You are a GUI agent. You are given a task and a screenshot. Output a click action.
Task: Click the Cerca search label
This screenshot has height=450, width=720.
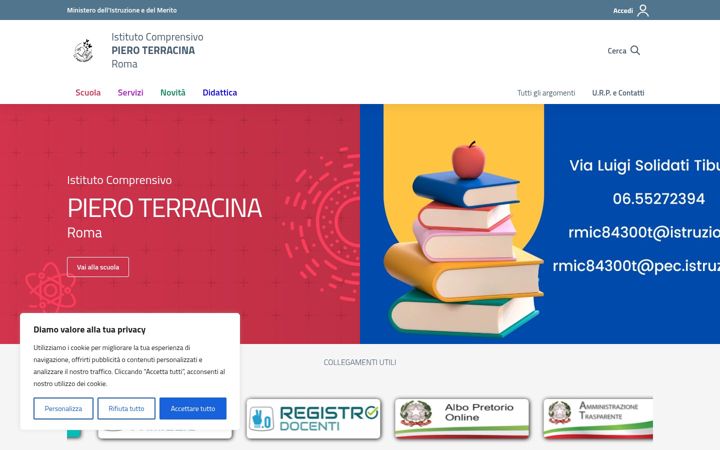click(617, 51)
